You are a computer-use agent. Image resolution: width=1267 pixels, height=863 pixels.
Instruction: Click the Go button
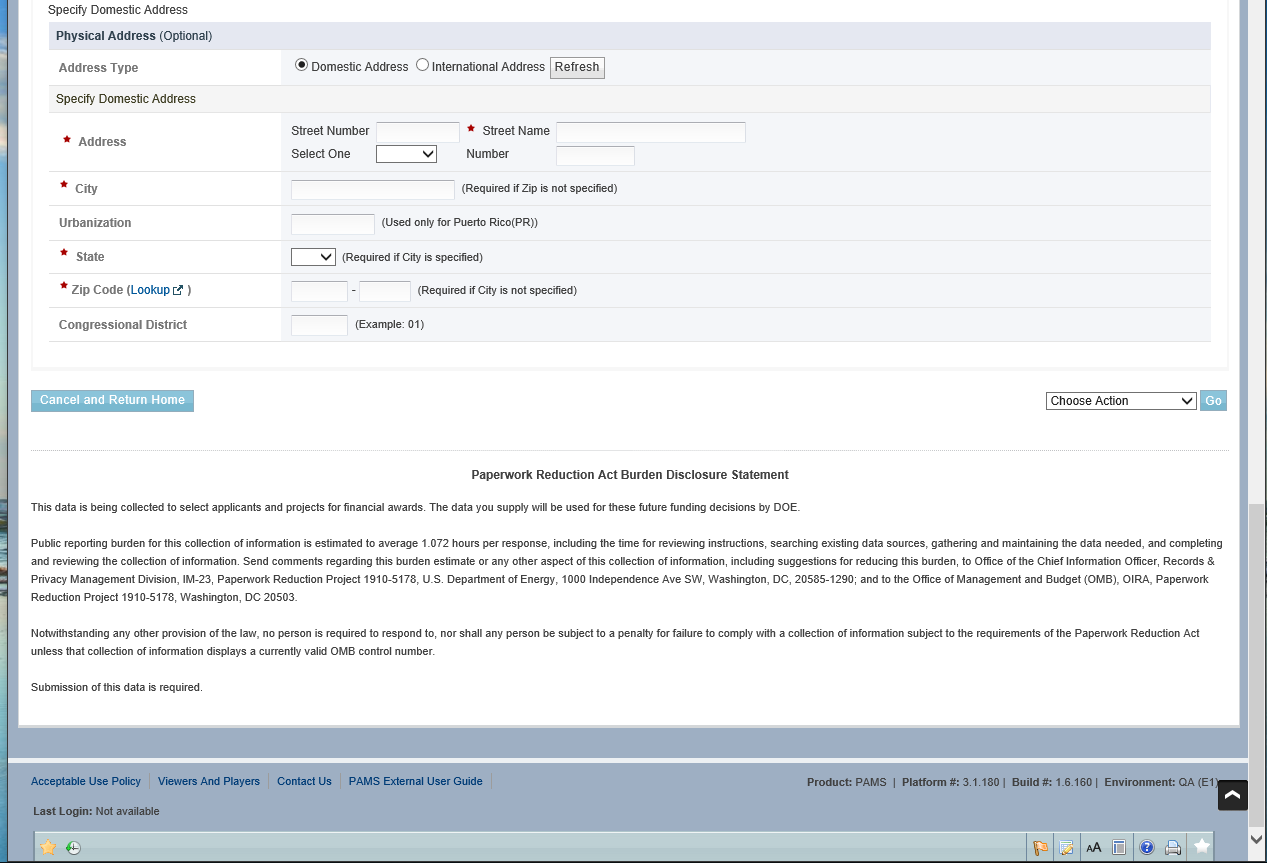coord(1213,401)
